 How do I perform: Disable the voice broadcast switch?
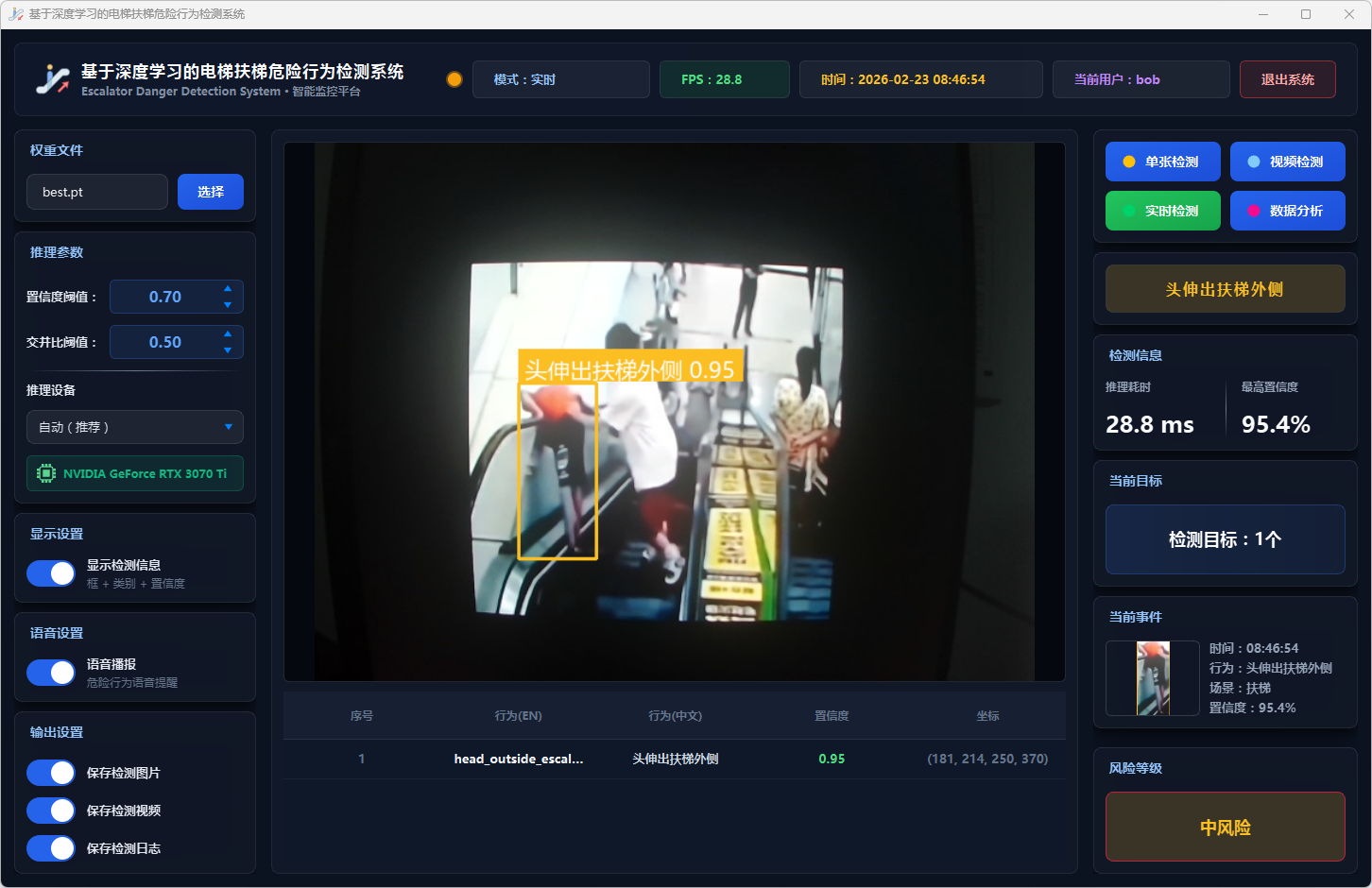[x=51, y=673]
